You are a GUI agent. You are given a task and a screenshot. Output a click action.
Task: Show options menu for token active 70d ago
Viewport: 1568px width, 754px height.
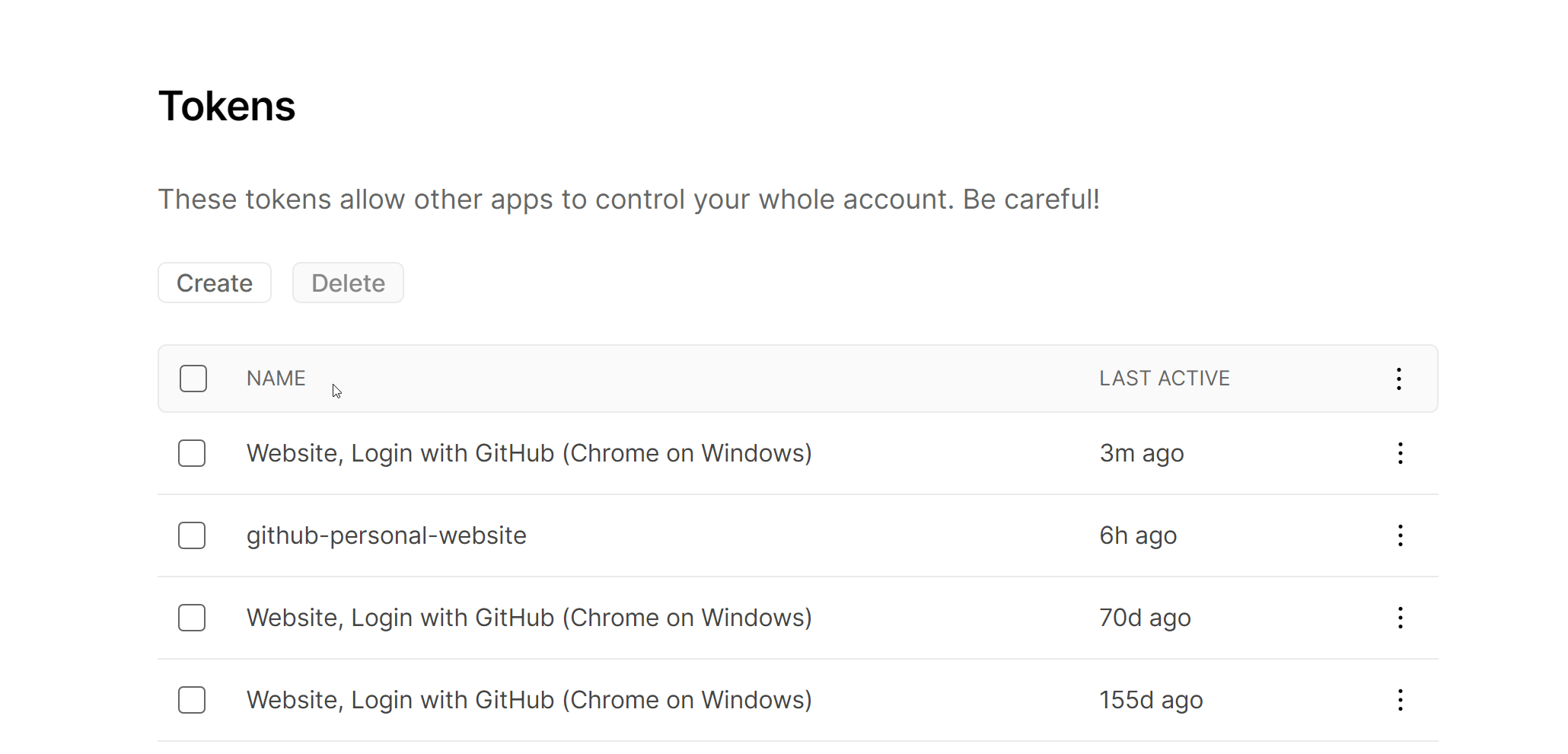[x=1400, y=618]
